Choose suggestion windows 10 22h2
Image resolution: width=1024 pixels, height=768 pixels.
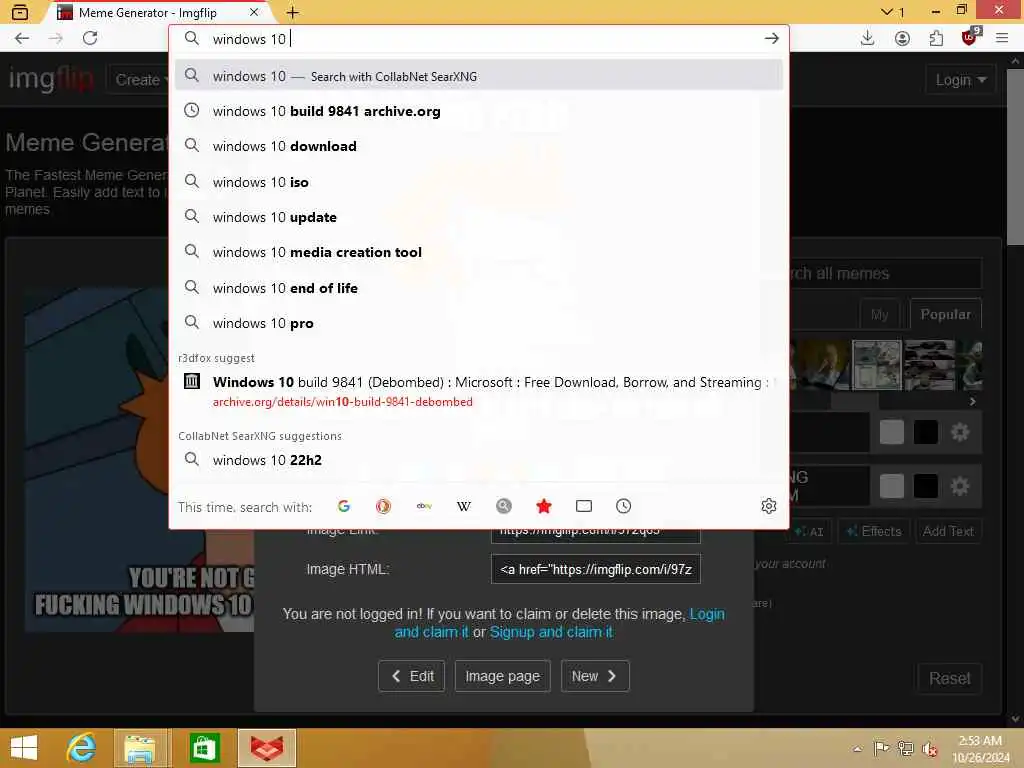click(x=479, y=460)
